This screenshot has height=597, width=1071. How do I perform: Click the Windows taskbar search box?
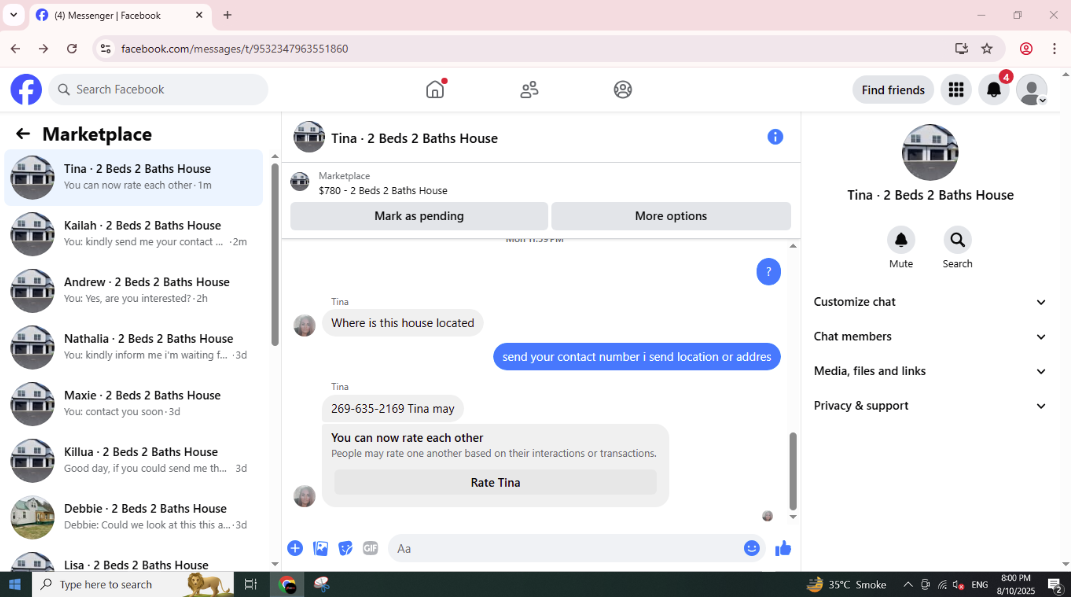point(133,584)
